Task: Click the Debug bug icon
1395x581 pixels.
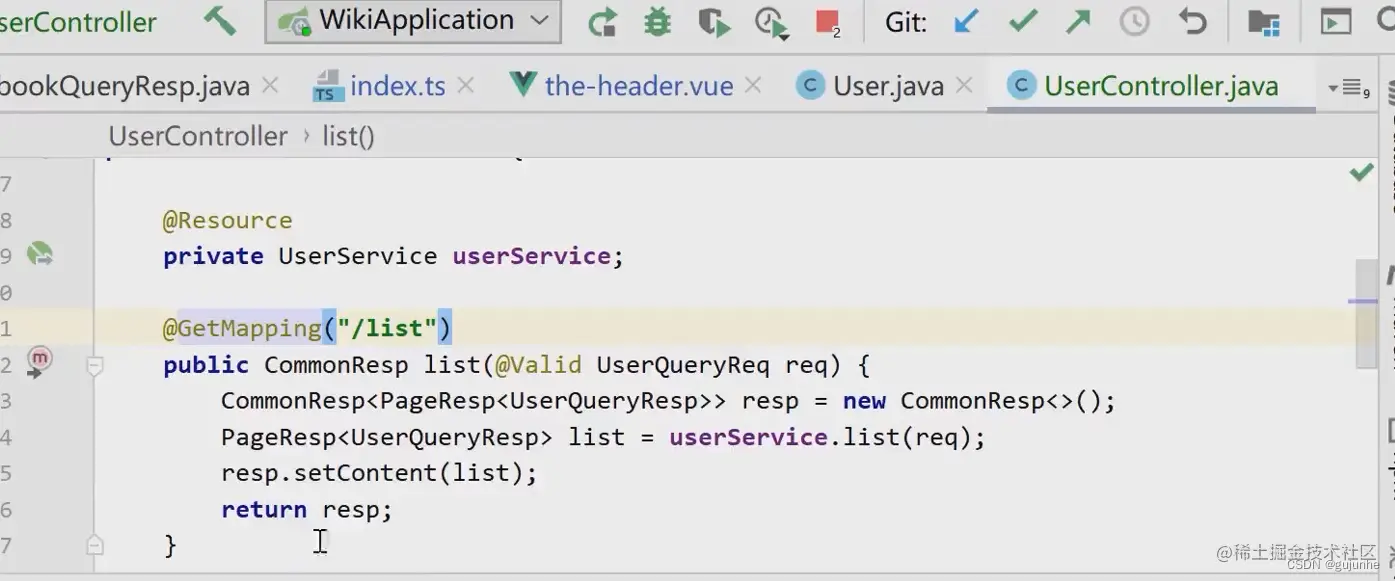Action: (657, 22)
